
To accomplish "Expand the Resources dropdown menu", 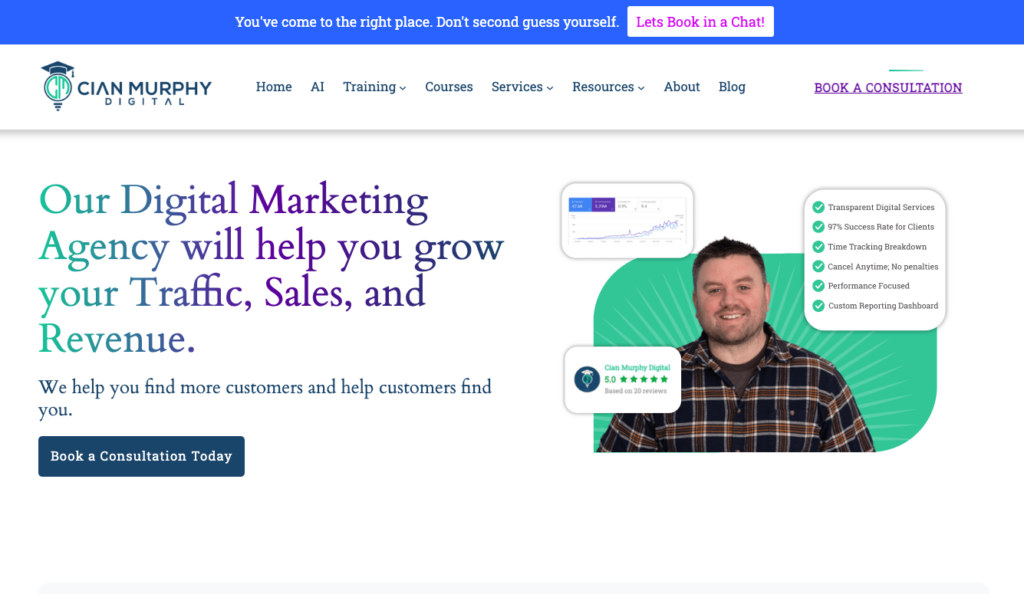I will tap(609, 87).
